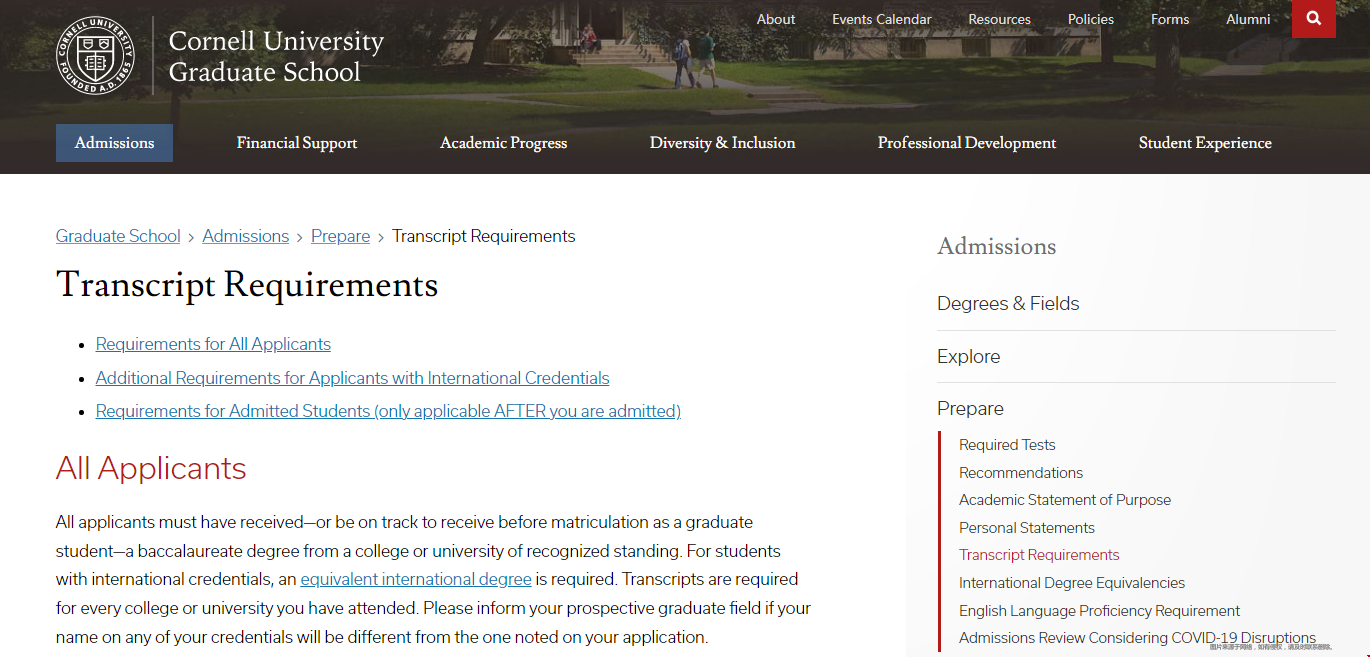Open the Alumni menu item
1370x657 pixels.
click(1248, 19)
